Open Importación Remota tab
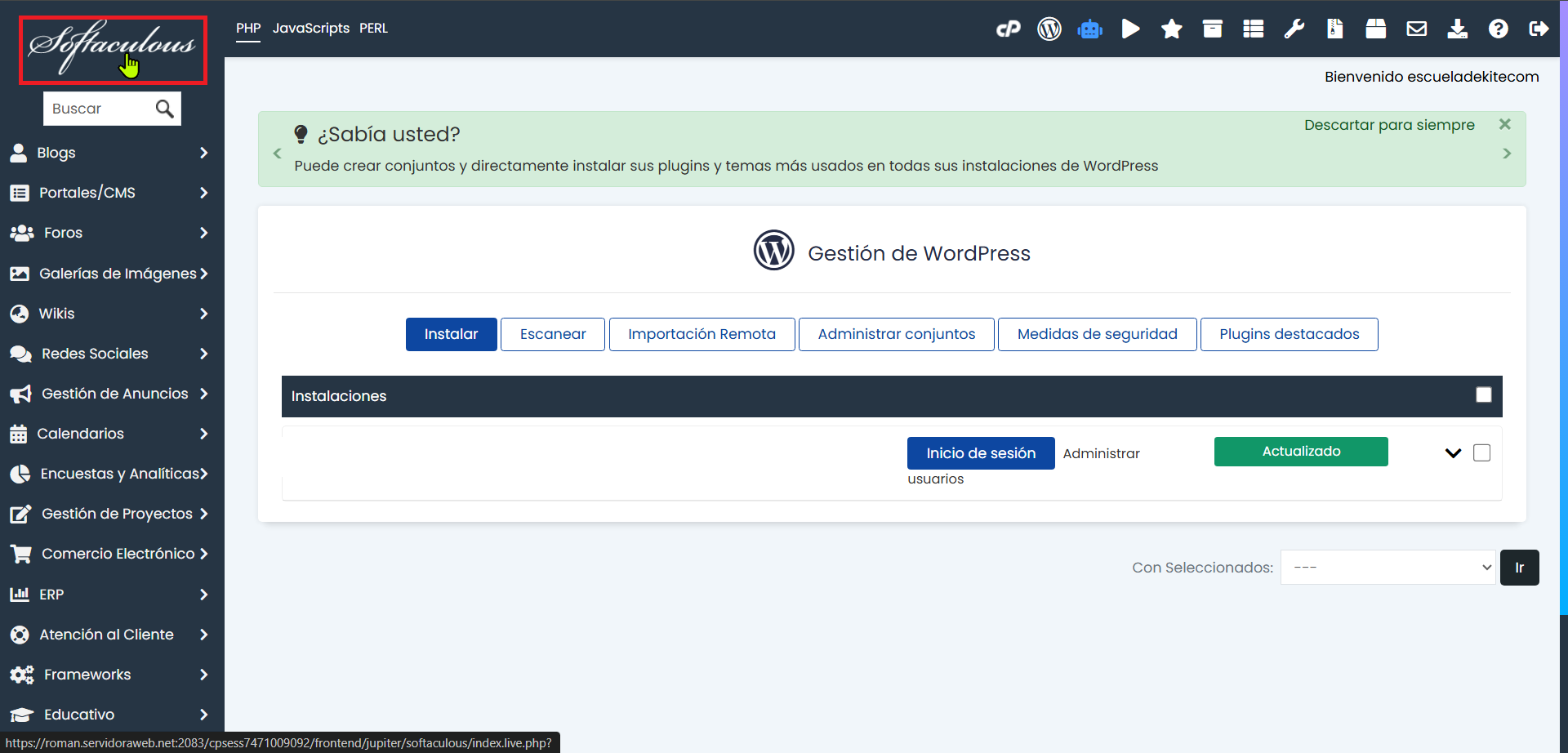Screen dimensions: 1568x753 coord(702,334)
